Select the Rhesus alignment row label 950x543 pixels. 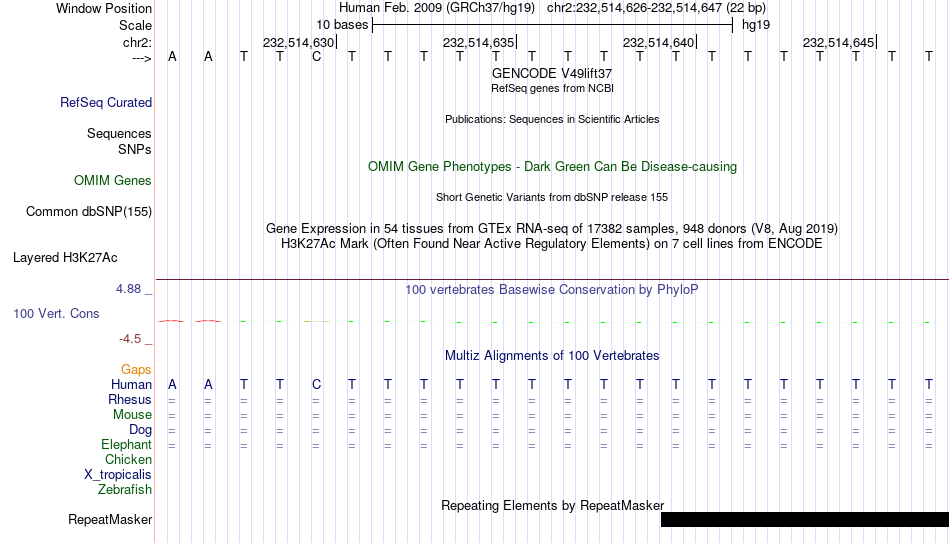point(130,400)
